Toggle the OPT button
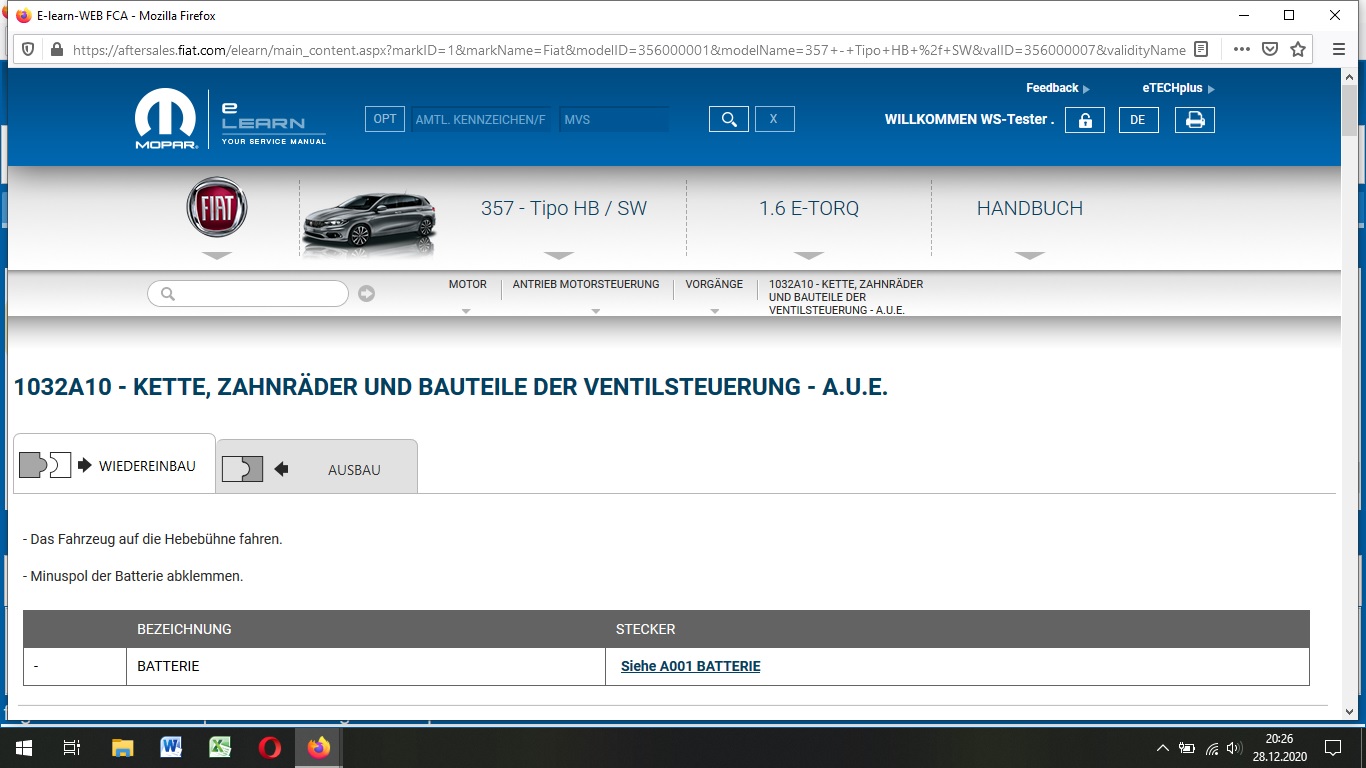The width and height of the screenshot is (1366, 768). click(385, 119)
